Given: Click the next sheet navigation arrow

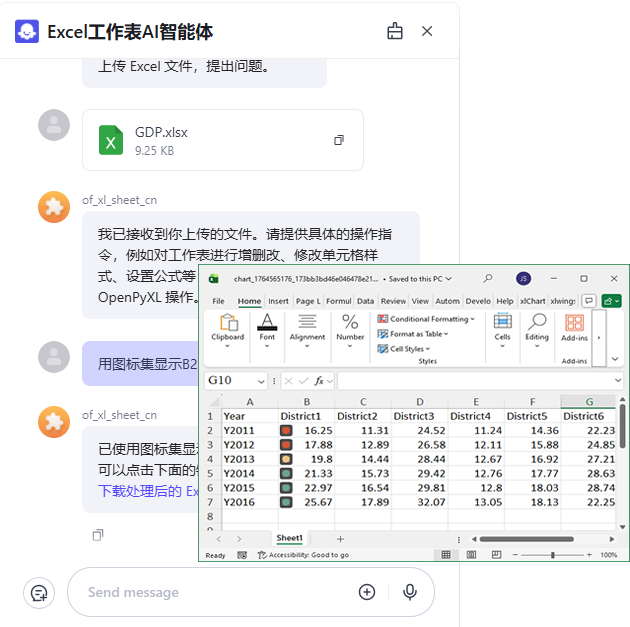Looking at the screenshot, I should pyautogui.click(x=239, y=539).
